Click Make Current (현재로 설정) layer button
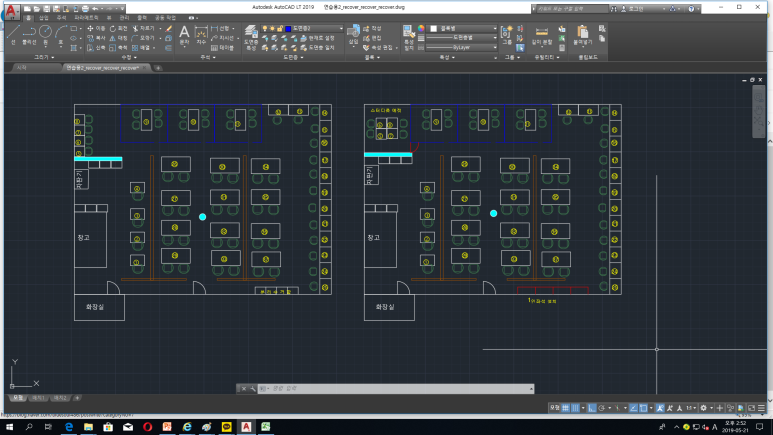 pos(317,38)
